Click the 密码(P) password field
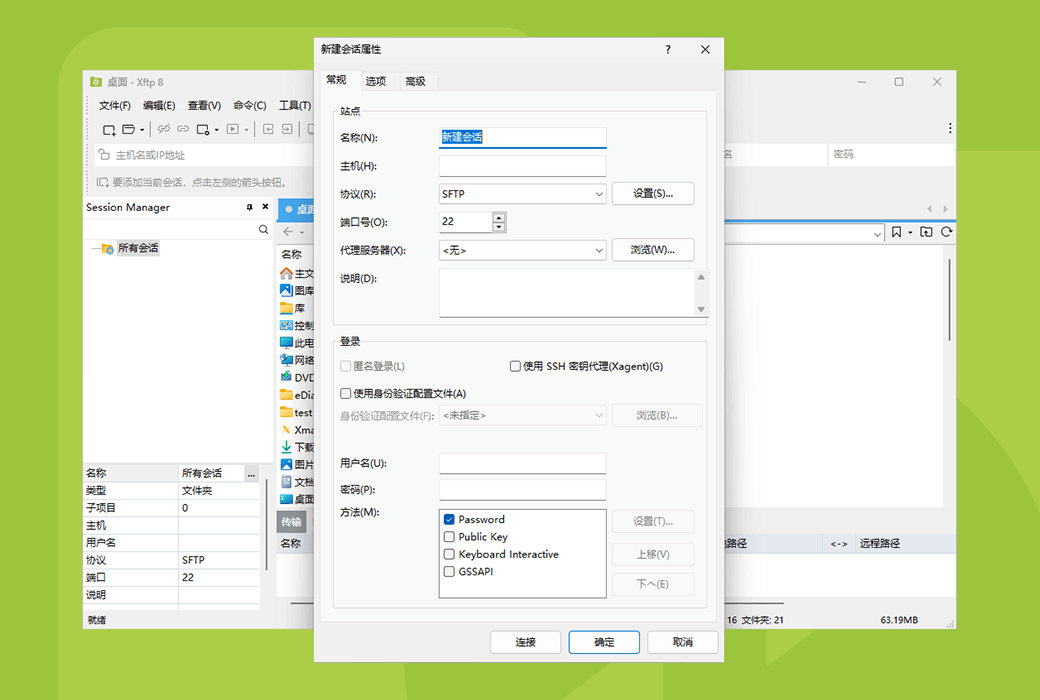 coord(523,490)
